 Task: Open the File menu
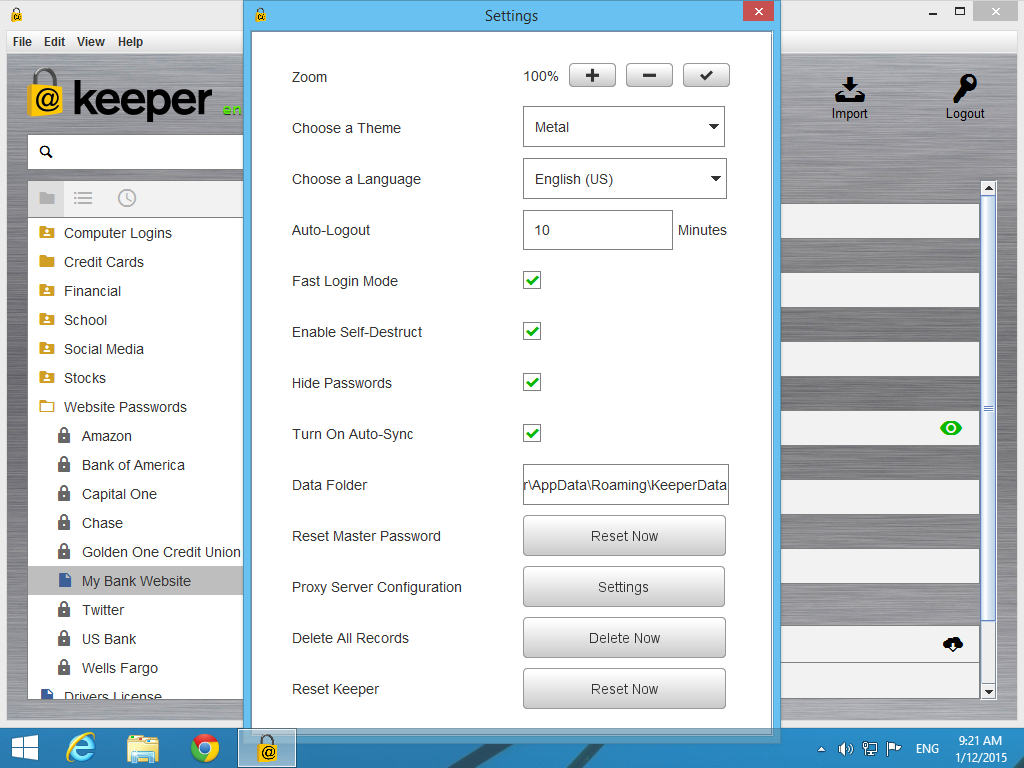tap(22, 42)
